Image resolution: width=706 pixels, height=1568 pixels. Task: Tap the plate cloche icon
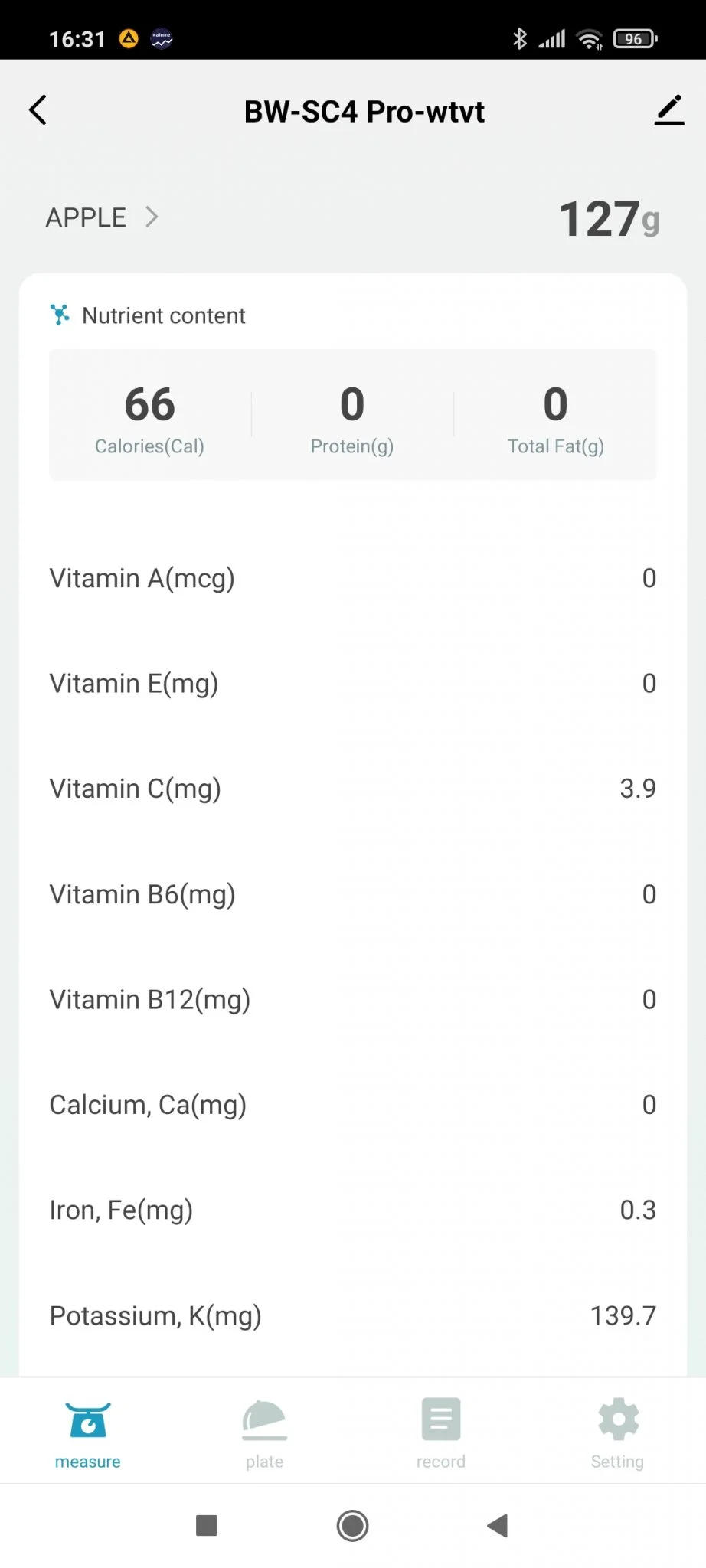(x=264, y=1419)
